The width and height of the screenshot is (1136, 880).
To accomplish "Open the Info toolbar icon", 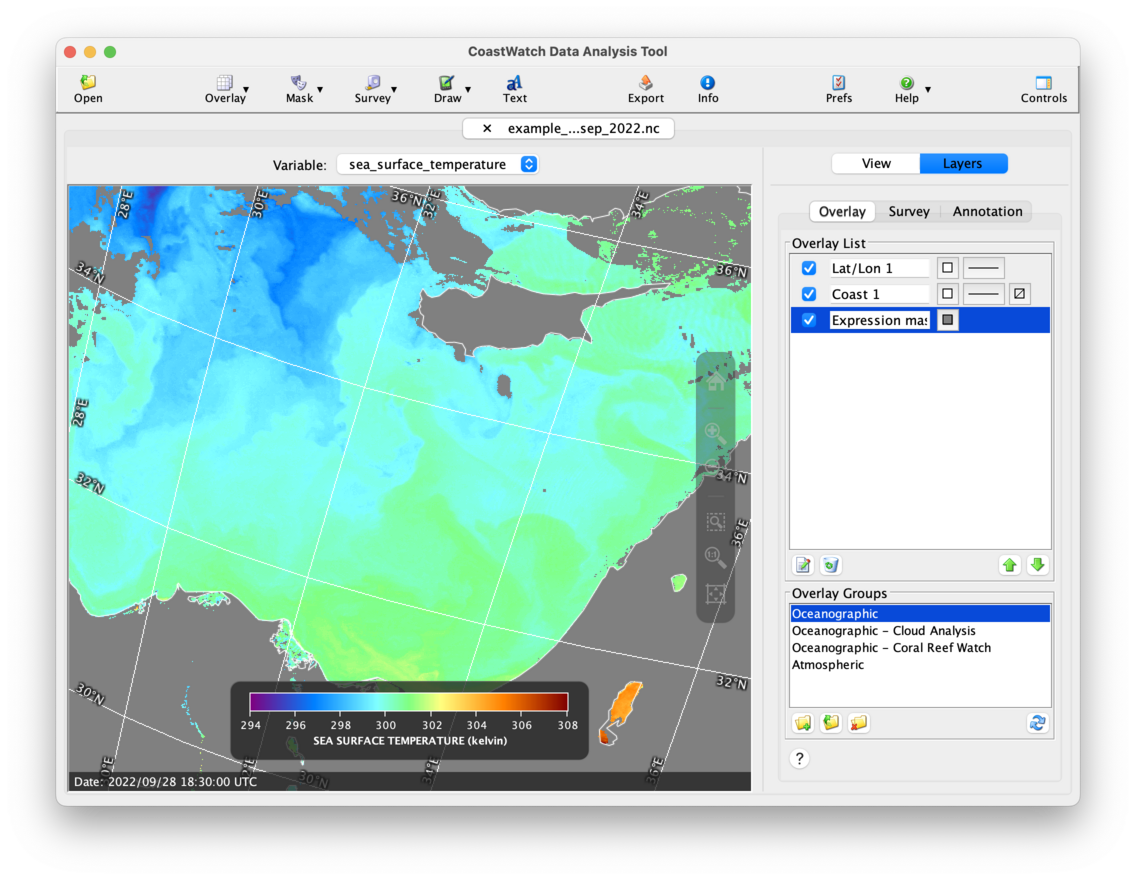I will 708,84.
